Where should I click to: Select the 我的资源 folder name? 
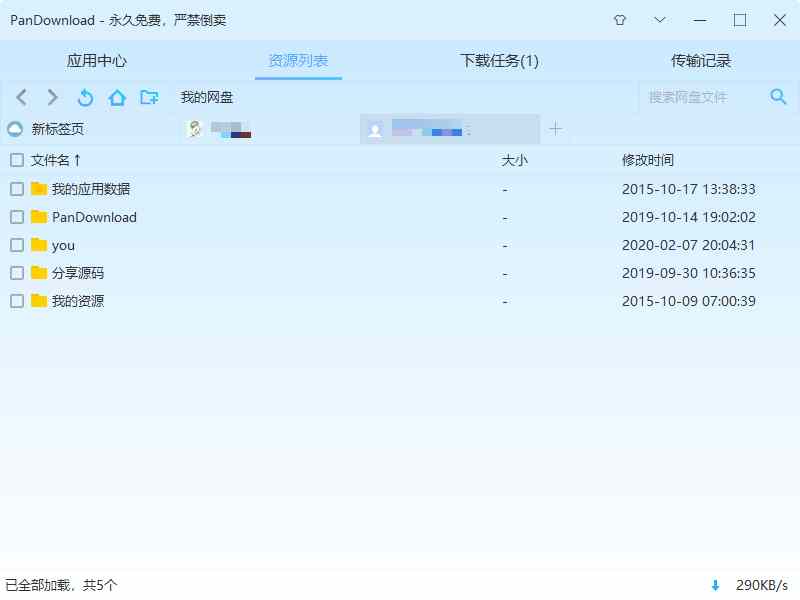78,301
